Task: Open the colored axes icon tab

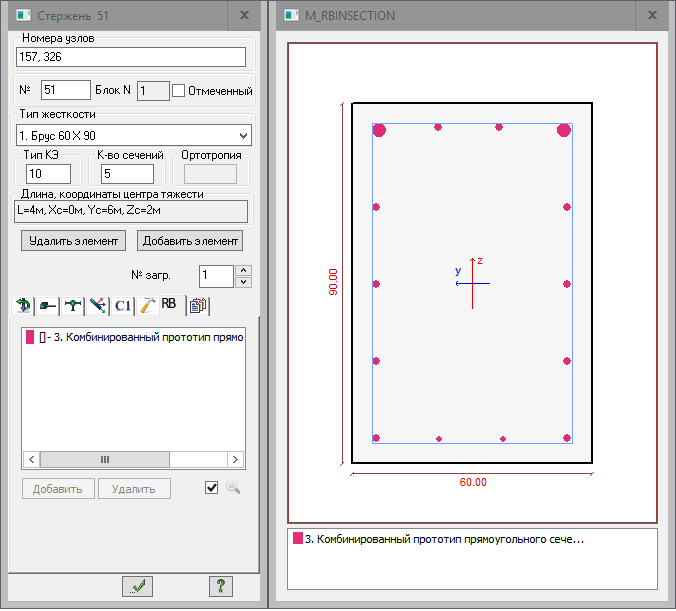Action: point(97,305)
